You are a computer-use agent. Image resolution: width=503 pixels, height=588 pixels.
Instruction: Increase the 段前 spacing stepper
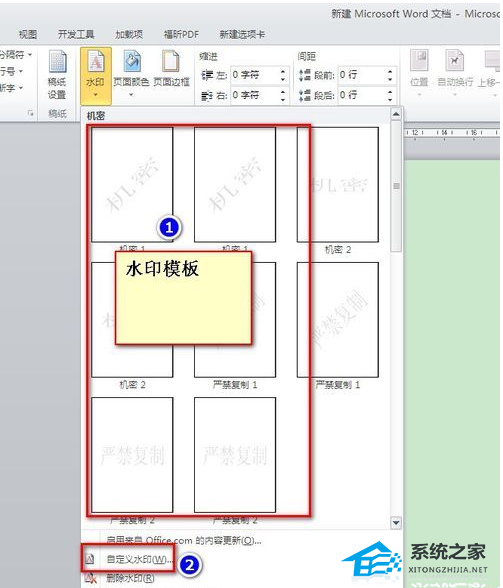pos(390,71)
